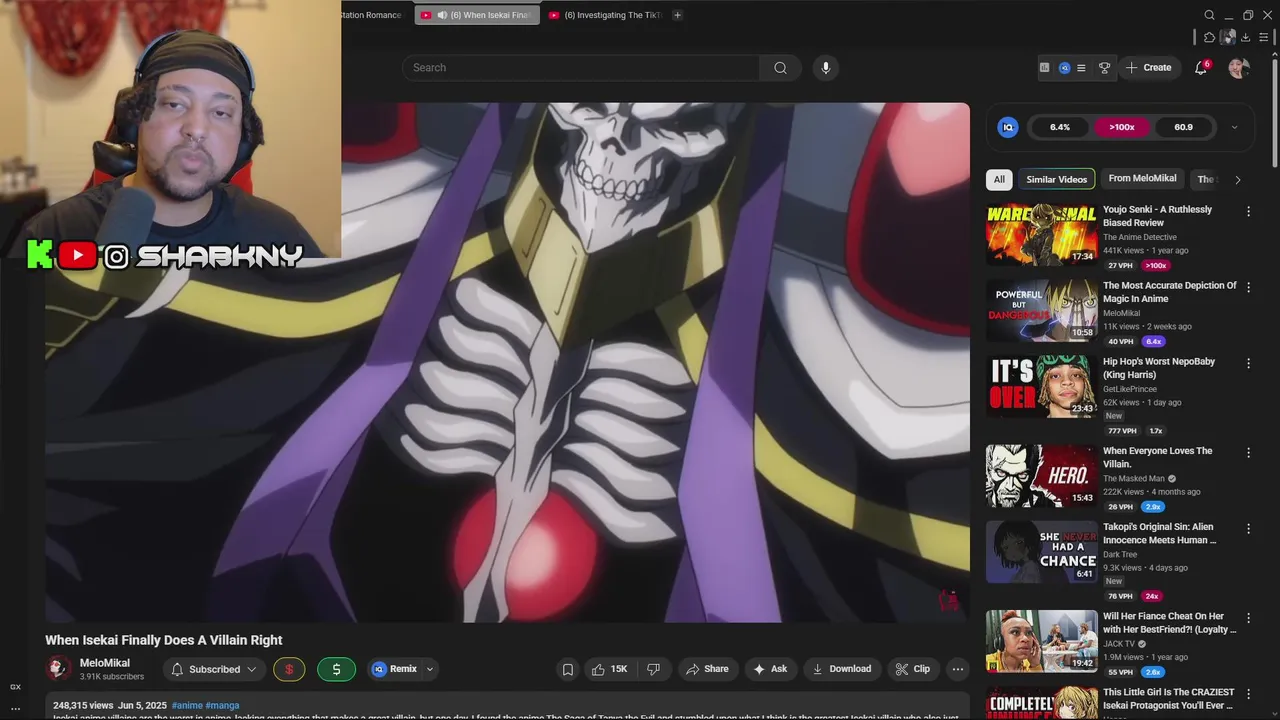
Task: Open notifications bell with 6 alerts
Action: (x=1201, y=68)
